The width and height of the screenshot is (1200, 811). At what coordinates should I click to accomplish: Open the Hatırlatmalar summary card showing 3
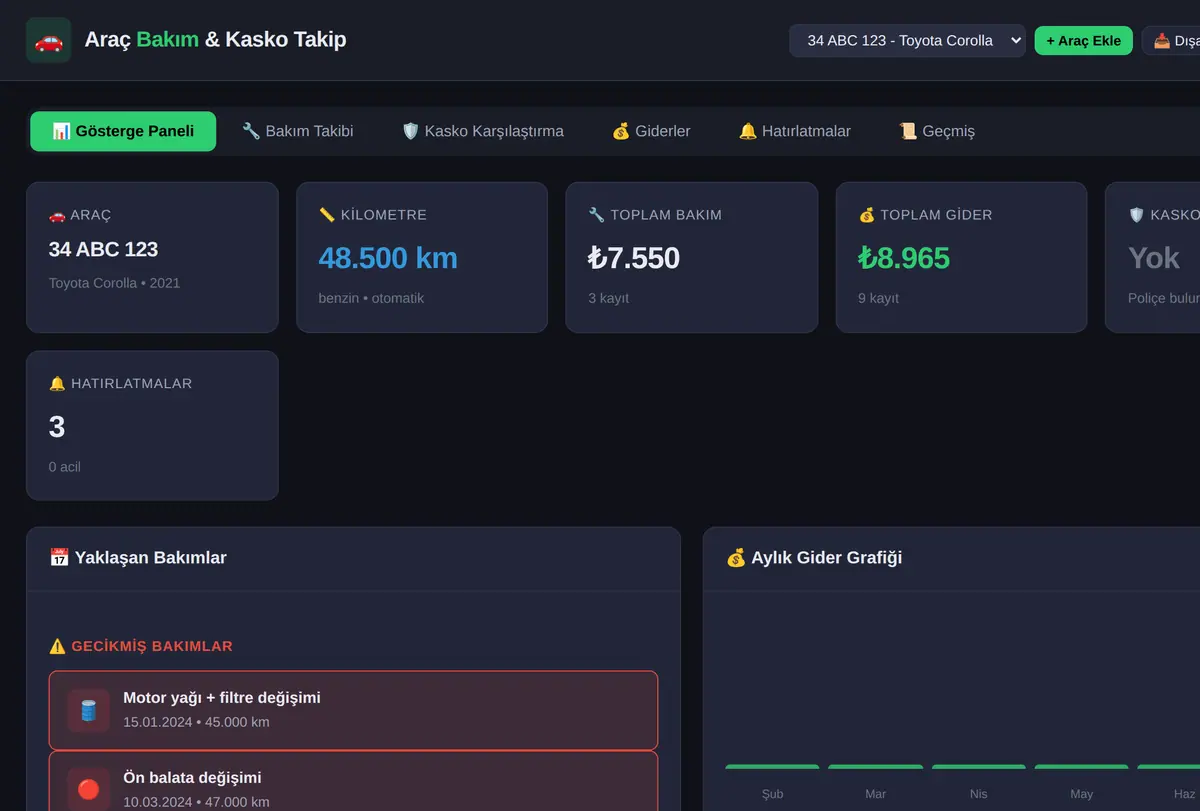point(152,425)
